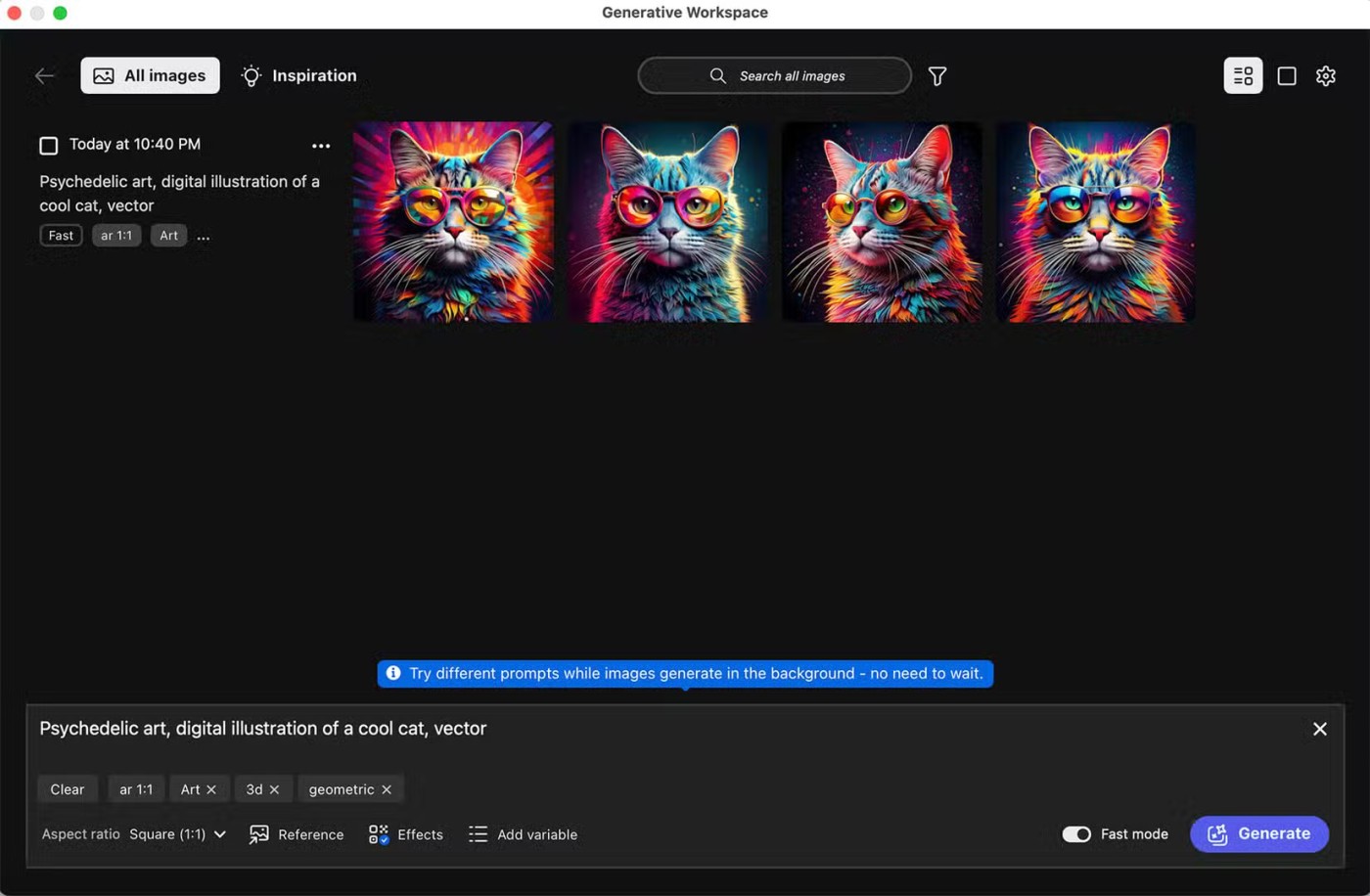The height and width of the screenshot is (896, 1370).
Task: Expand Aspect ratio Square (1:1) dropdown
Action: point(177,834)
